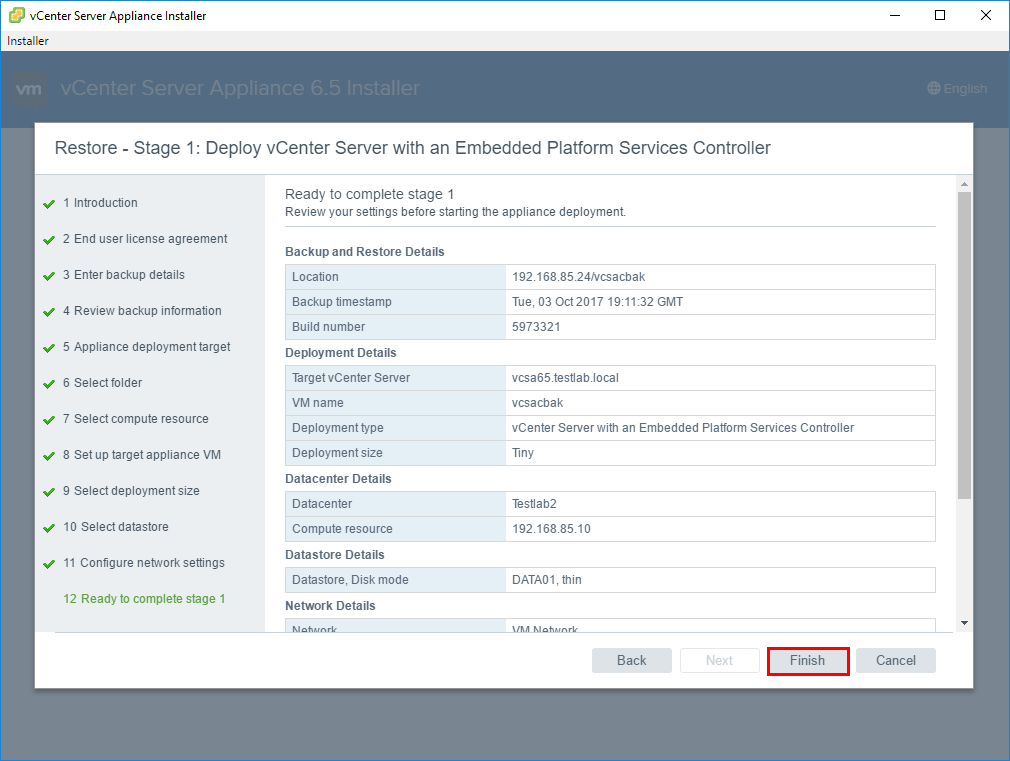Go to step 4 Review backup information
The height and width of the screenshot is (761, 1010).
coord(142,311)
